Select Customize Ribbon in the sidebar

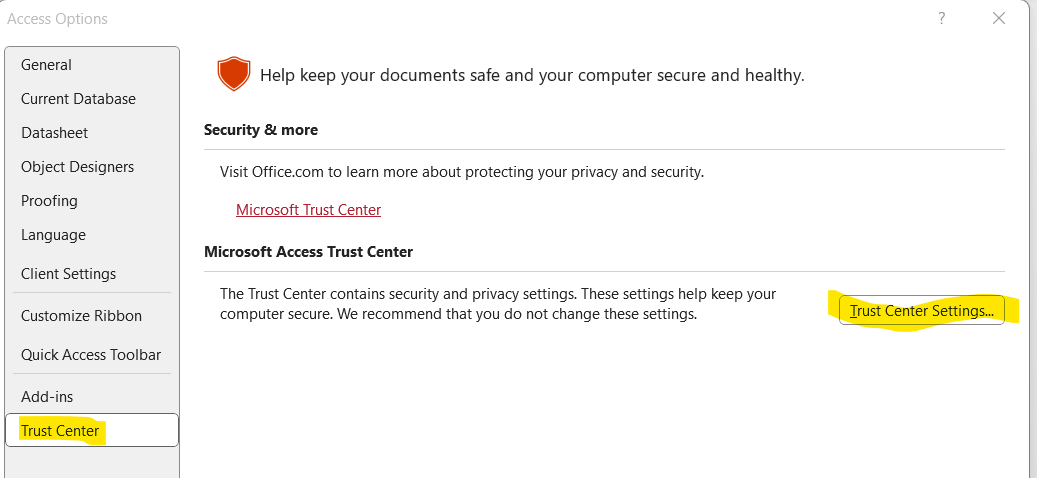pyautogui.click(x=81, y=316)
